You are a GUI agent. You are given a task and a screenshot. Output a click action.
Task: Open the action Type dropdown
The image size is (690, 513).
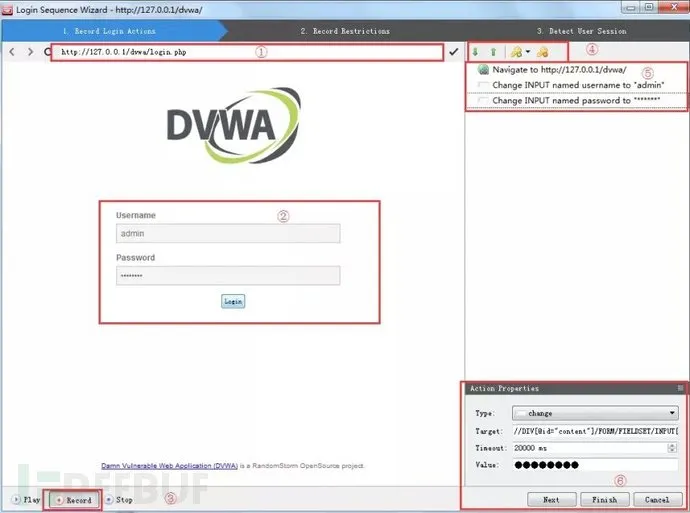tap(595, 413)
